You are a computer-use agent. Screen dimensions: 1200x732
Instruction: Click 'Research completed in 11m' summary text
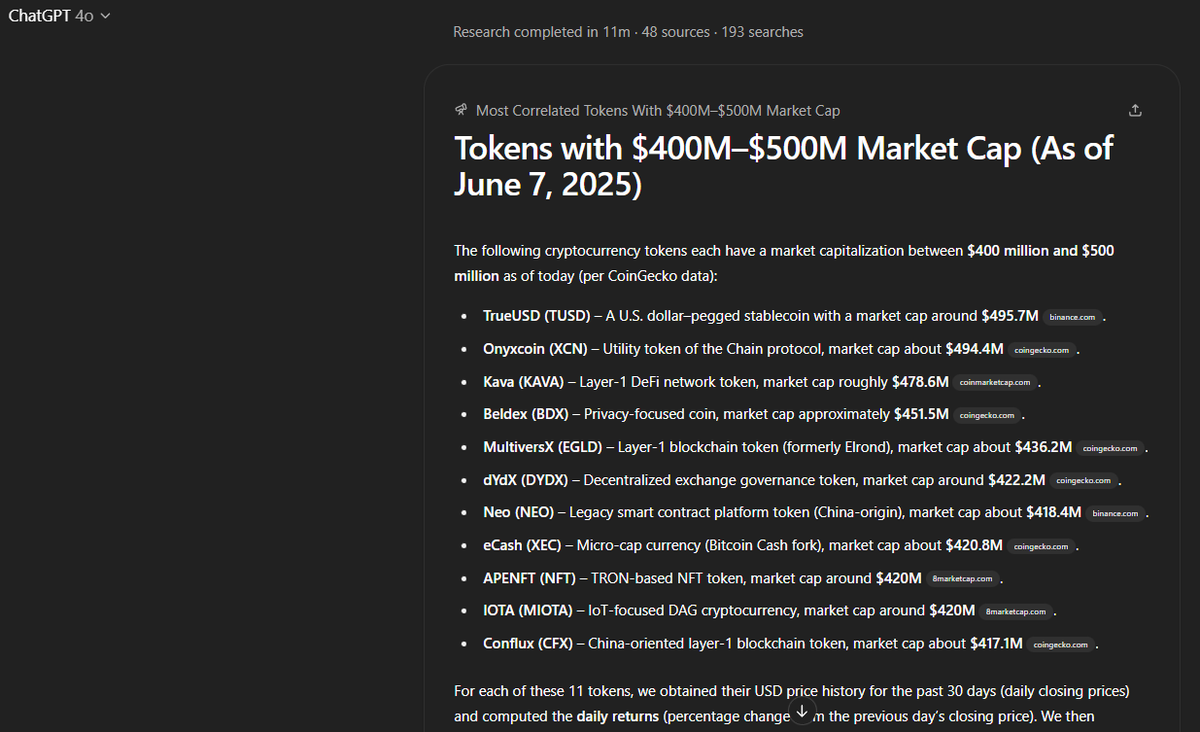(x=542, y=32)
